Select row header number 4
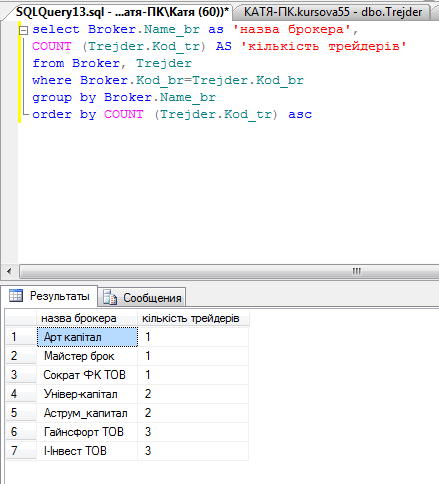The image size is (439, 484). pos(21,394)
